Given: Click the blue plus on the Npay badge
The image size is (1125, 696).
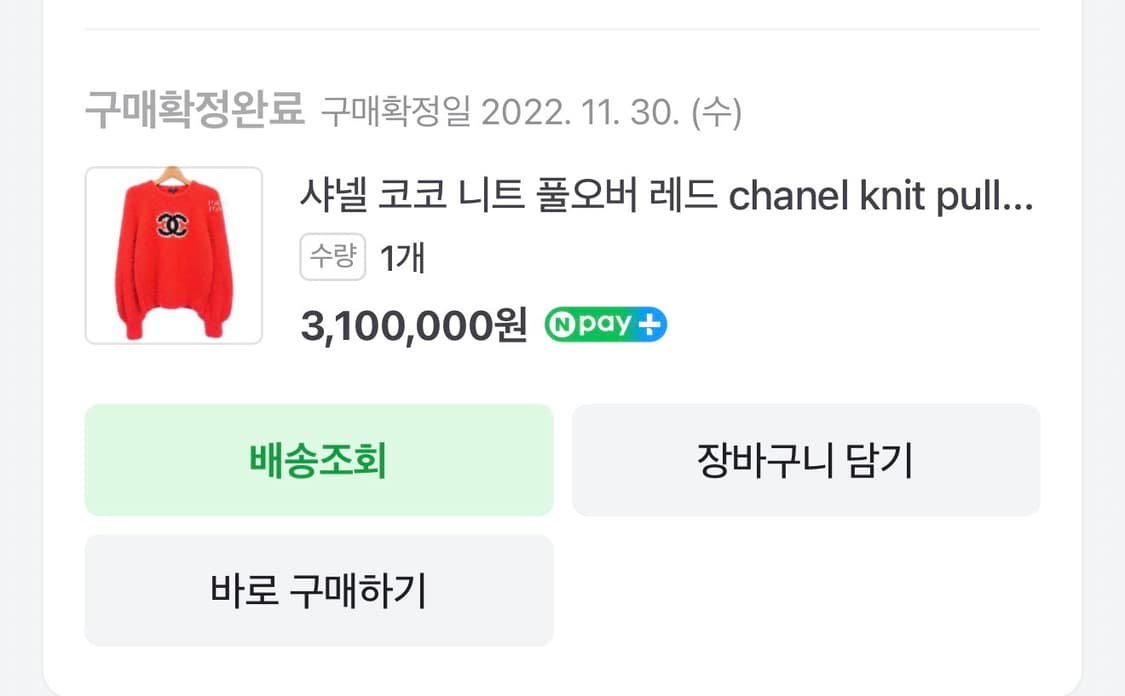Looking at the screenshot, I should 651,323.
